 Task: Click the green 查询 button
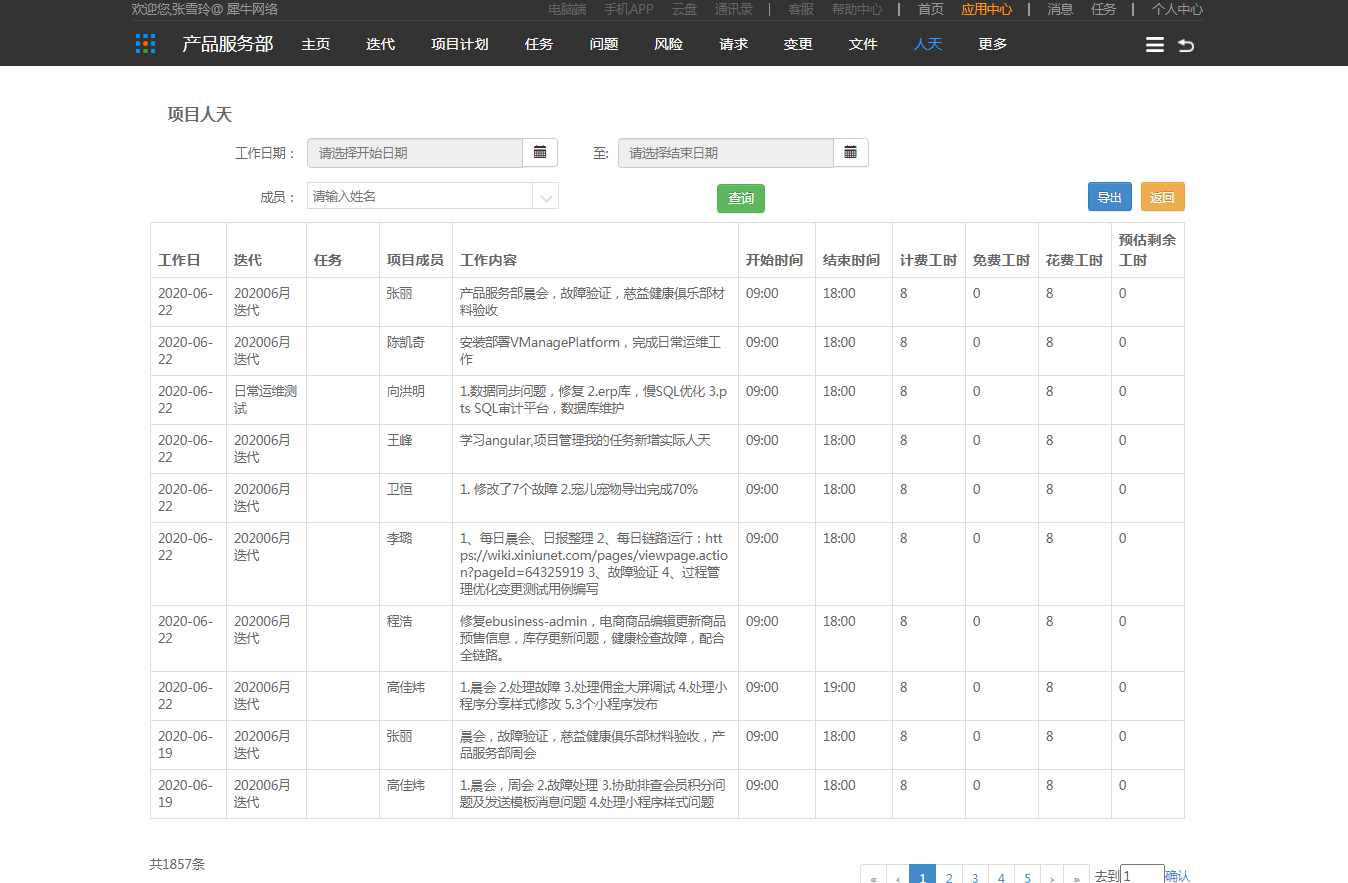tap(741, 198)
